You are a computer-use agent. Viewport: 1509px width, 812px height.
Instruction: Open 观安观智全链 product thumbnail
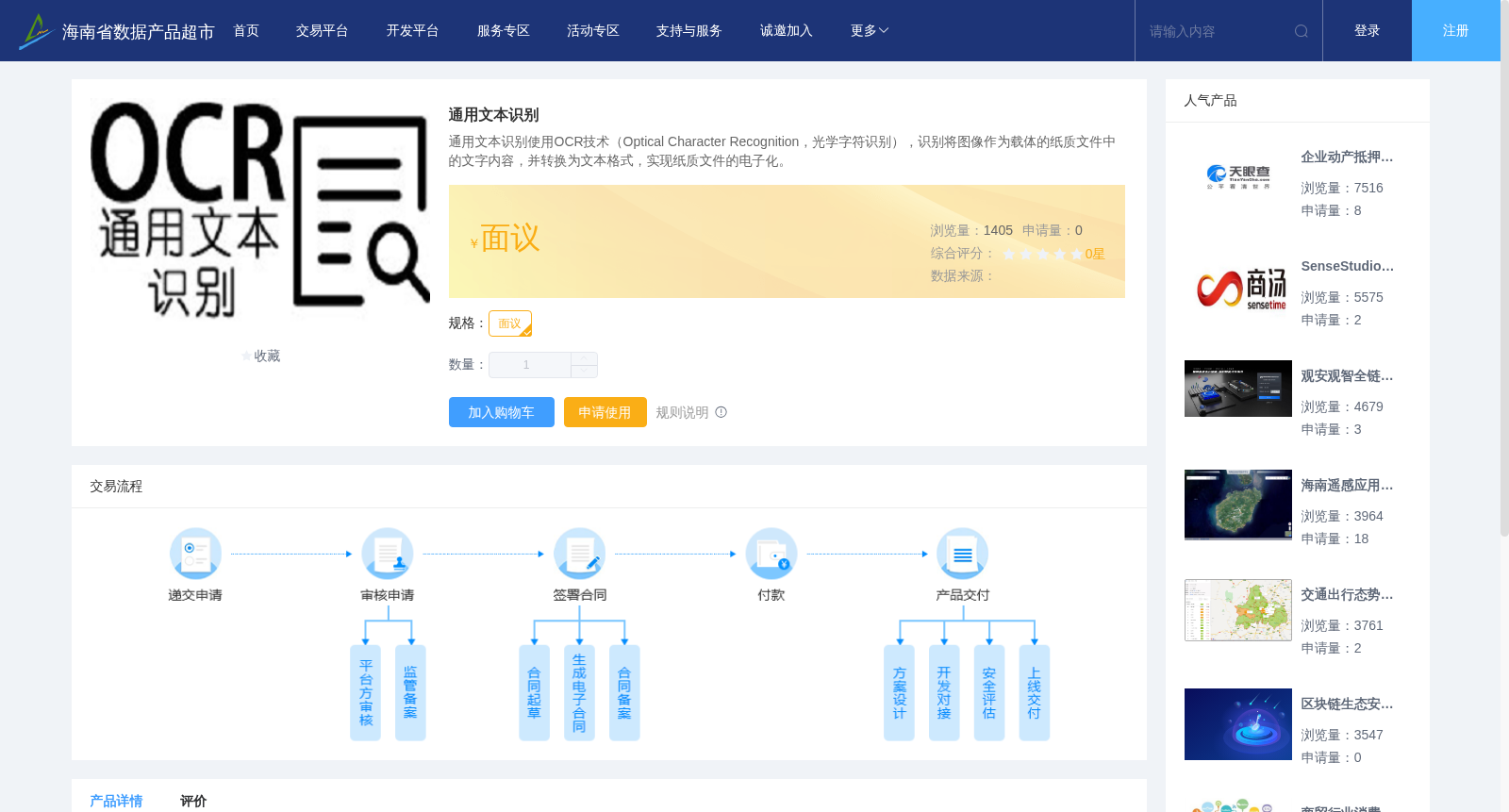(1238, 389)
